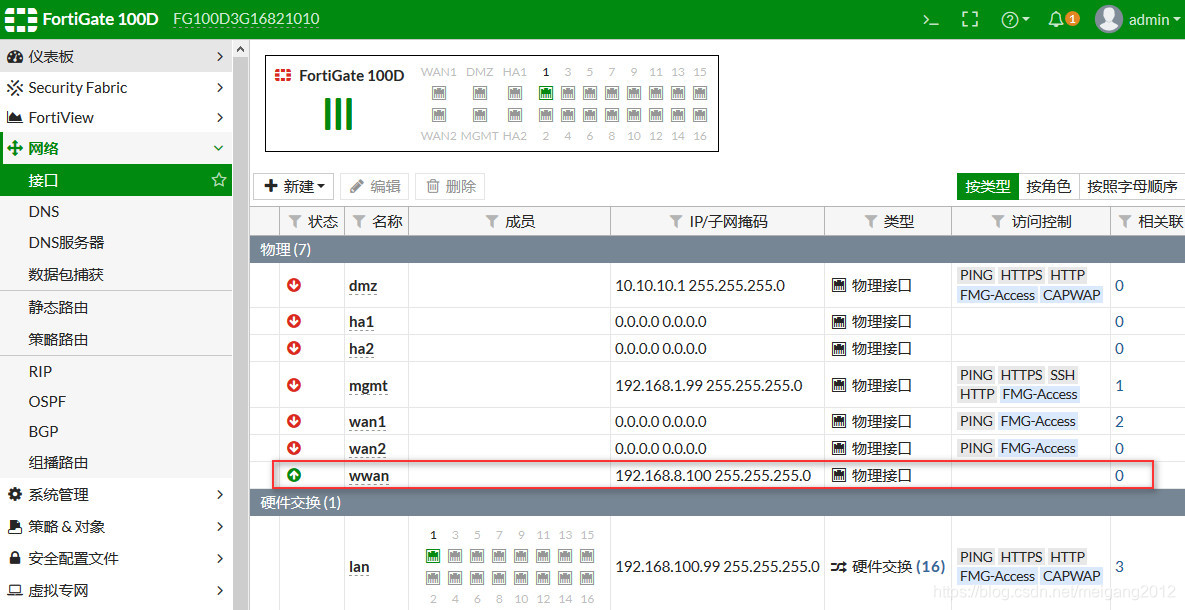The width and height of the screenshot is (1185, 610).
Task: Select the mgmt interface name
Action: tap(368, 386)
